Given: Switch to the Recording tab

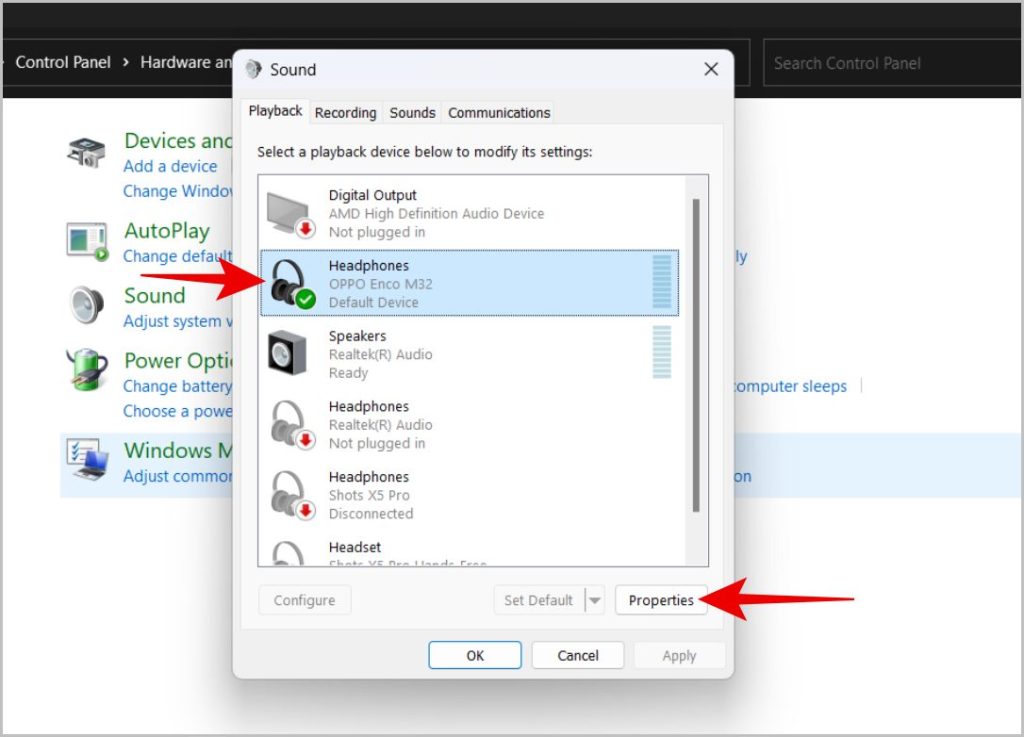Looking at the screenshot, I should 345,113.
